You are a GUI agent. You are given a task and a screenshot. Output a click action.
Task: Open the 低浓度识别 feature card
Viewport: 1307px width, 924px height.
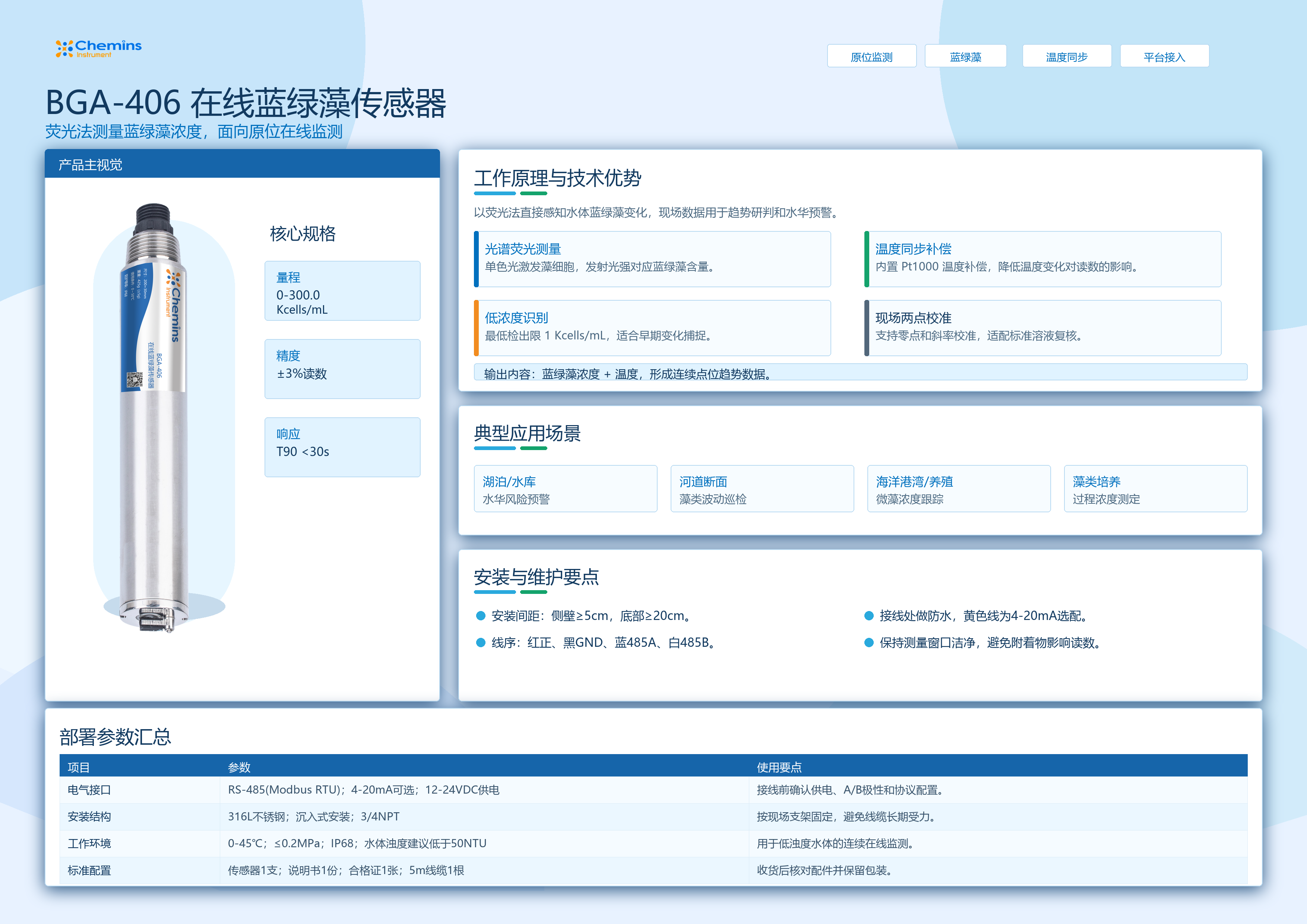[652, 328]
